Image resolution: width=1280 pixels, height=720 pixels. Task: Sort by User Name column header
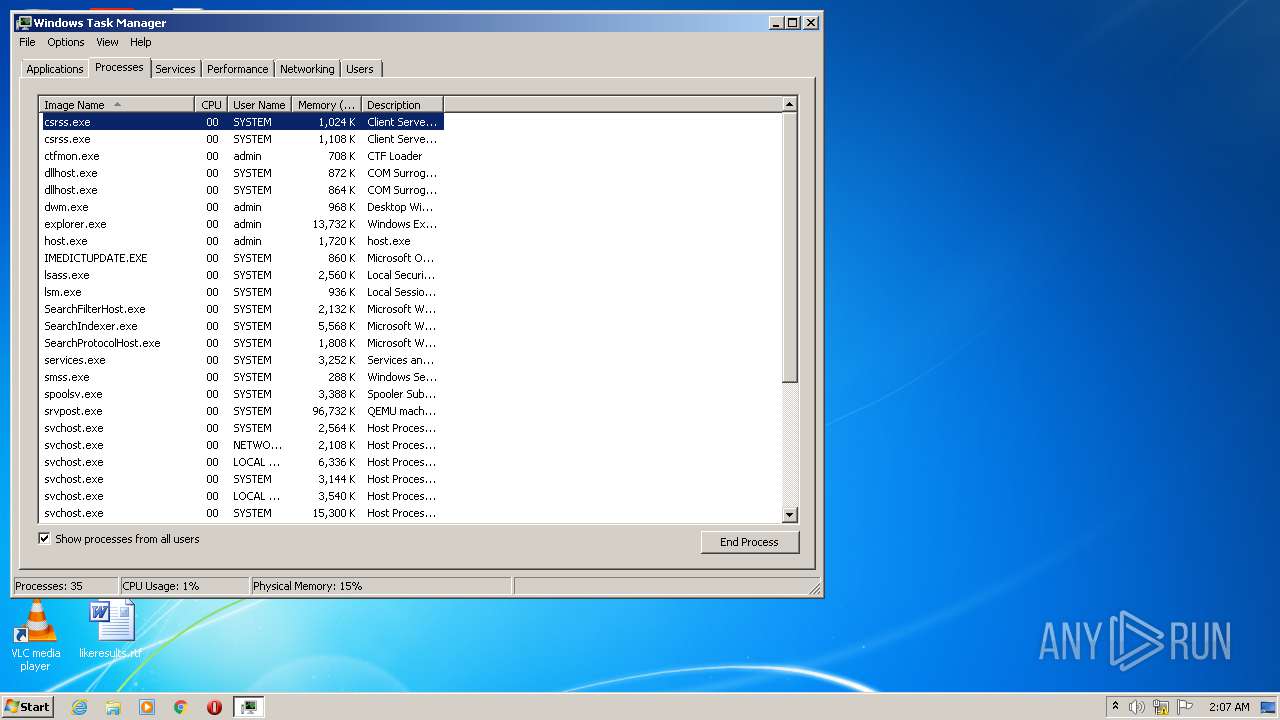coord(259,105)
